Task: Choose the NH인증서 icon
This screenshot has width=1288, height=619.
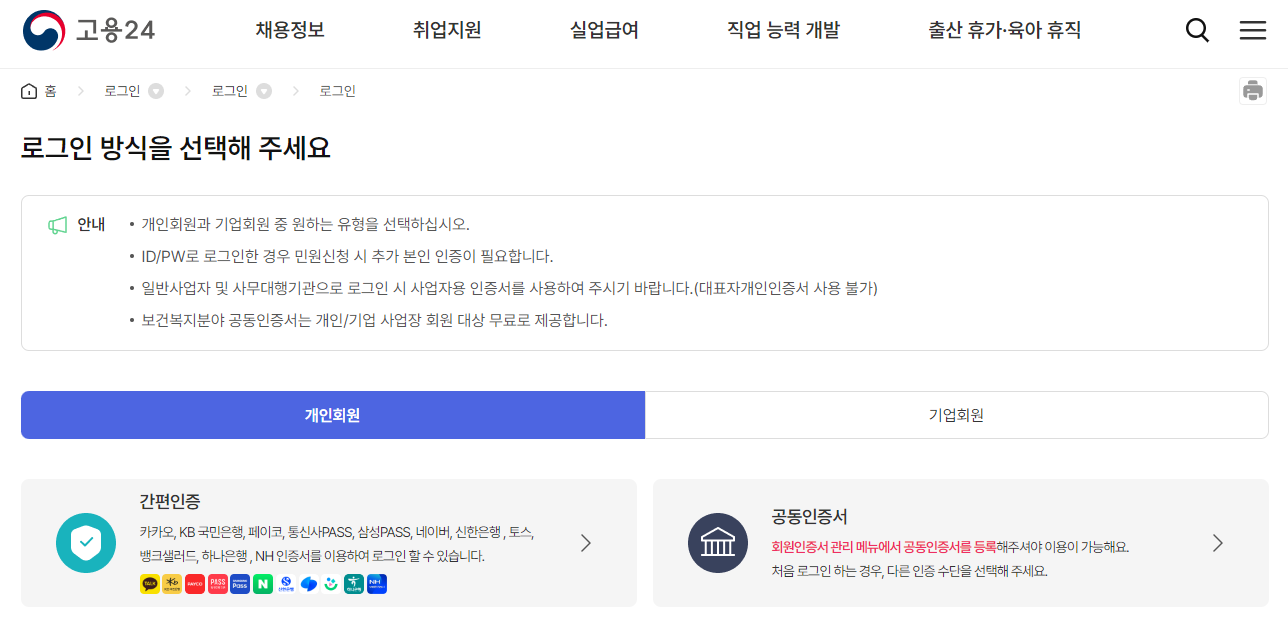Action: [x=376, y=583]
